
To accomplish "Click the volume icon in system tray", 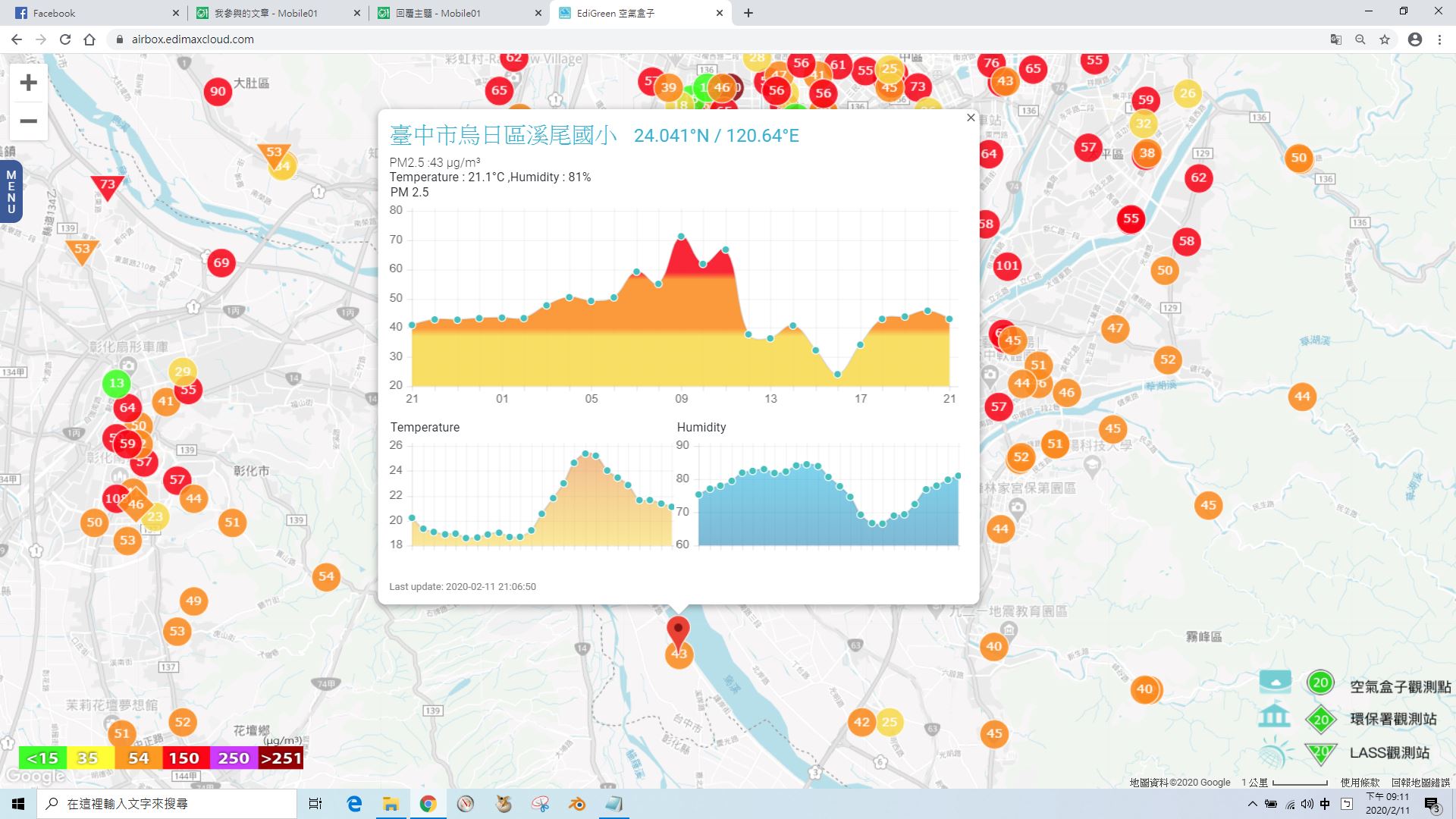I will point(1307,804).
